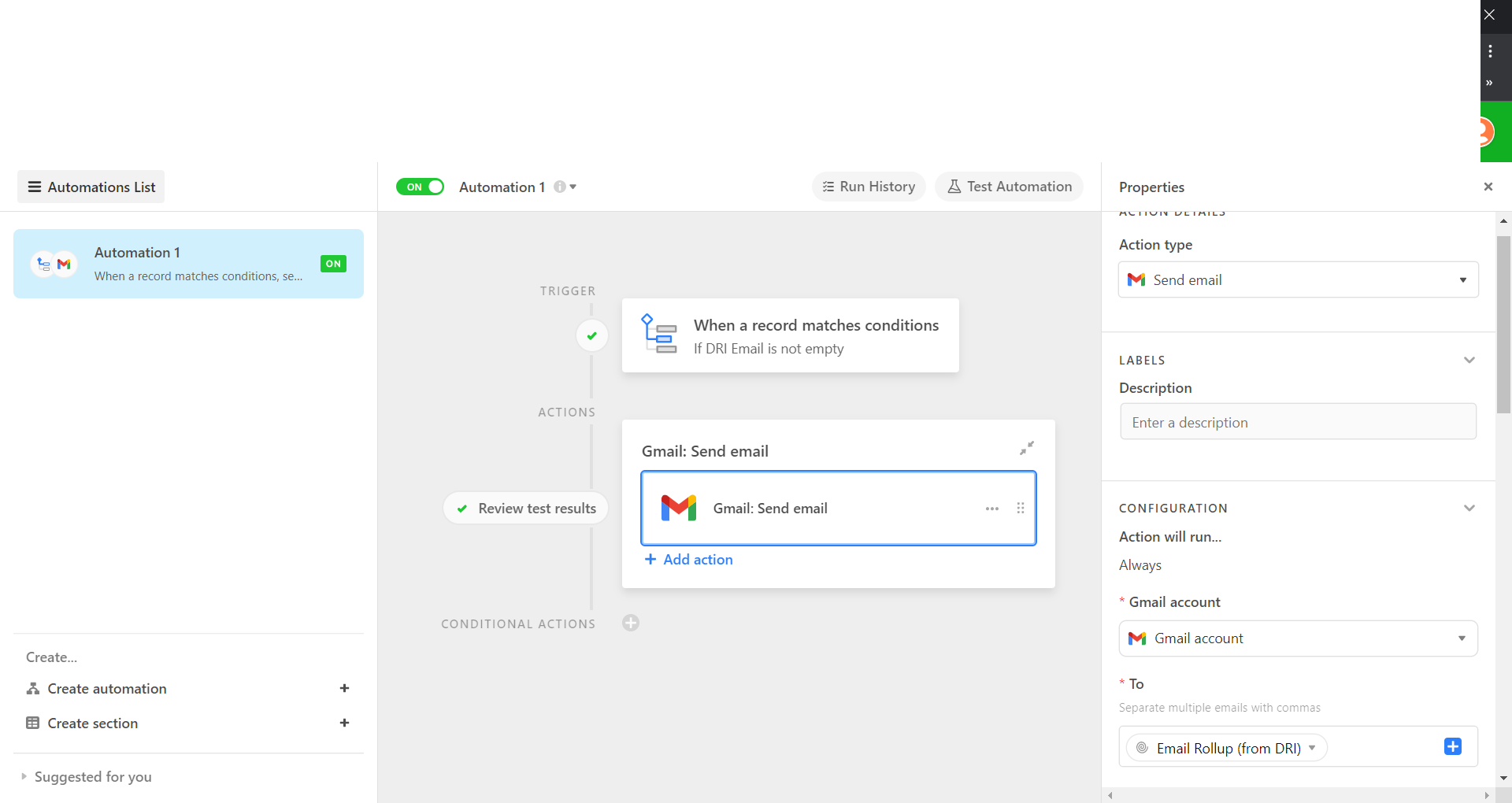1512x803 pixels.
Task: Click the plus next to Create automation
Action: click(x=344, y=688)
